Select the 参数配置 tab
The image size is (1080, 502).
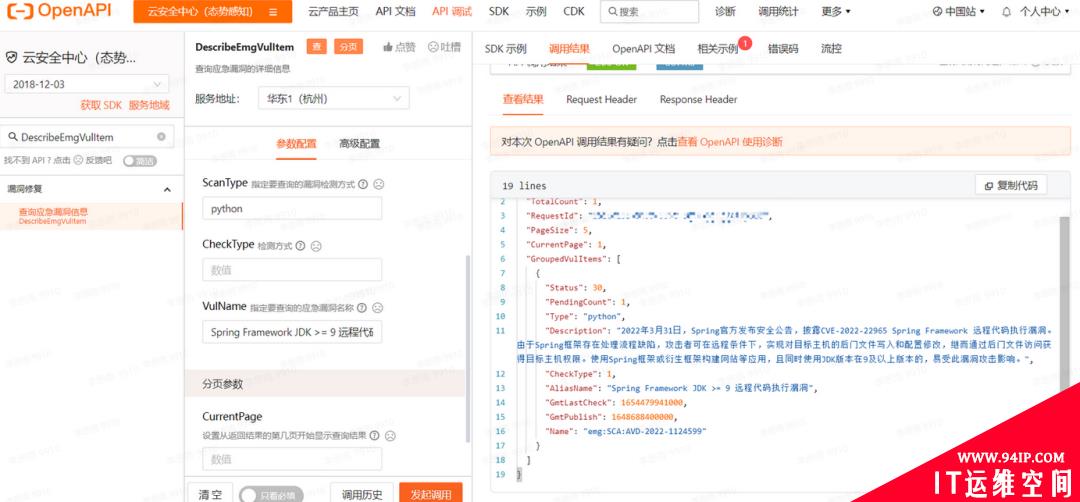[x=296, y=144]
